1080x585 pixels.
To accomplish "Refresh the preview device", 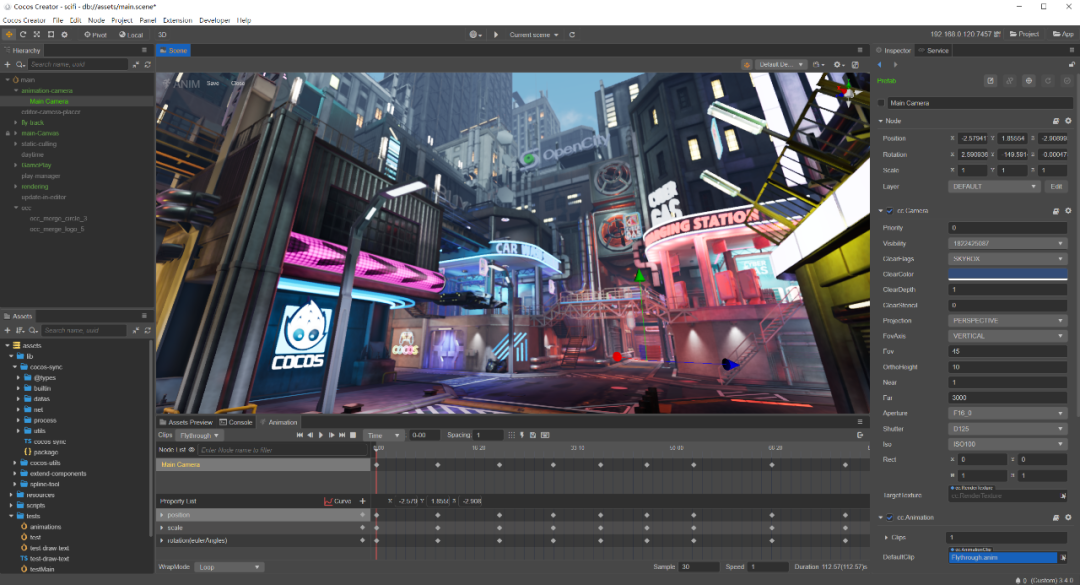I will [572, 34].
